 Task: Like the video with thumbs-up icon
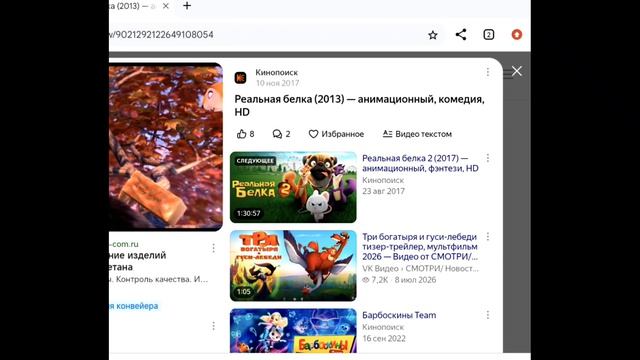pos(245,134)
